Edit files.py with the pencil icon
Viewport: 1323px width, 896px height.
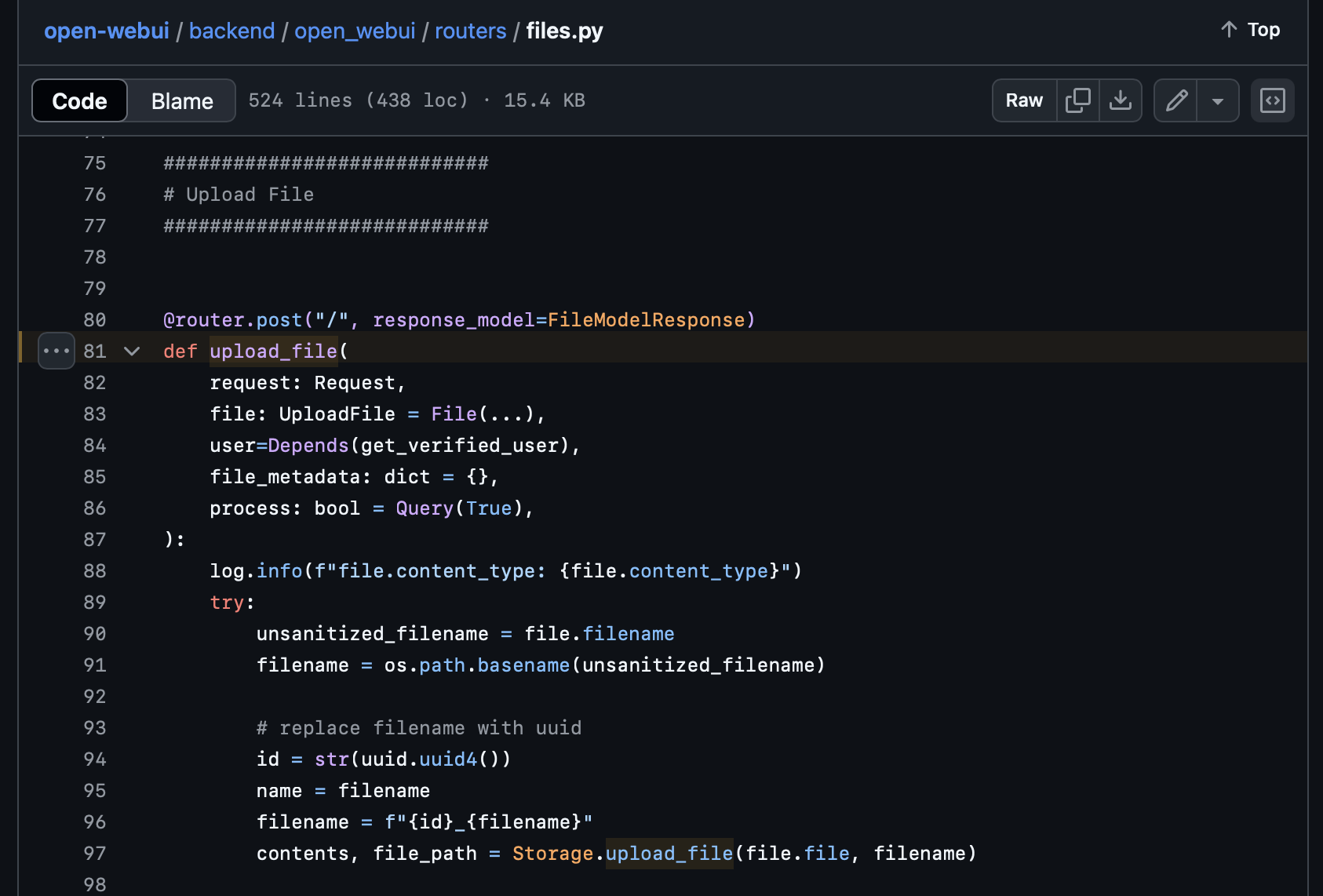(x=1175, y=100)
